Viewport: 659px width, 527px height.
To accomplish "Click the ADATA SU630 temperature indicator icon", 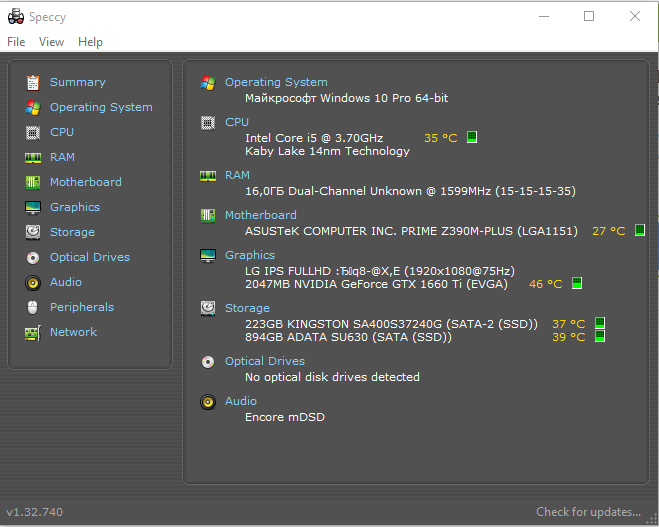I will [600, 336].
